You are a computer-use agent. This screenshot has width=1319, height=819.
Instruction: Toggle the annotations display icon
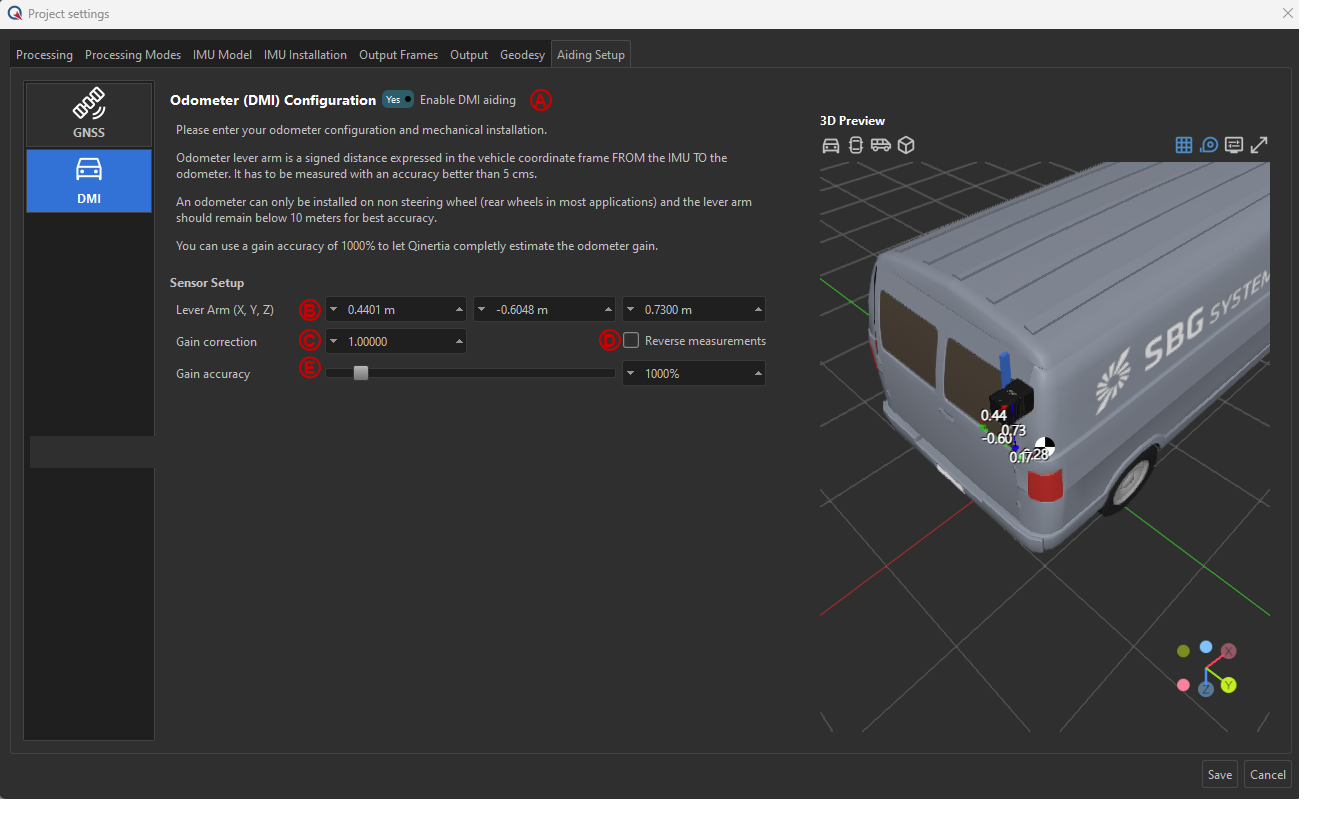tap(1234, 145)
